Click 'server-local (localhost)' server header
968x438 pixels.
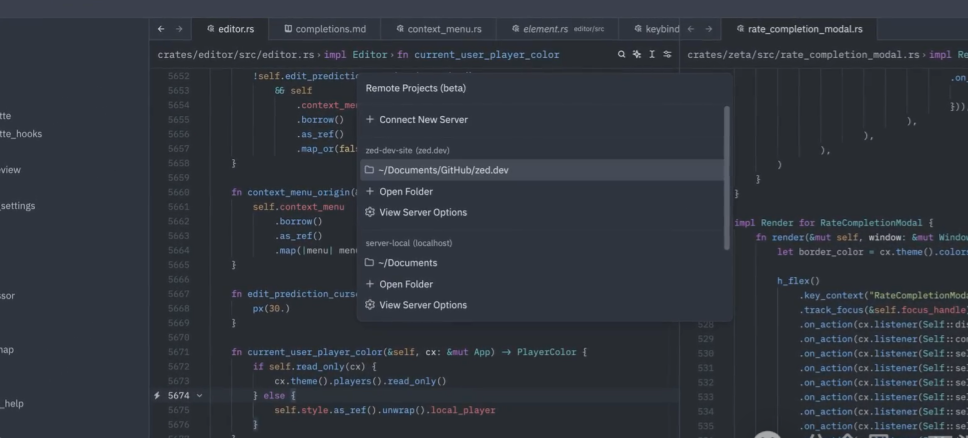409,243
